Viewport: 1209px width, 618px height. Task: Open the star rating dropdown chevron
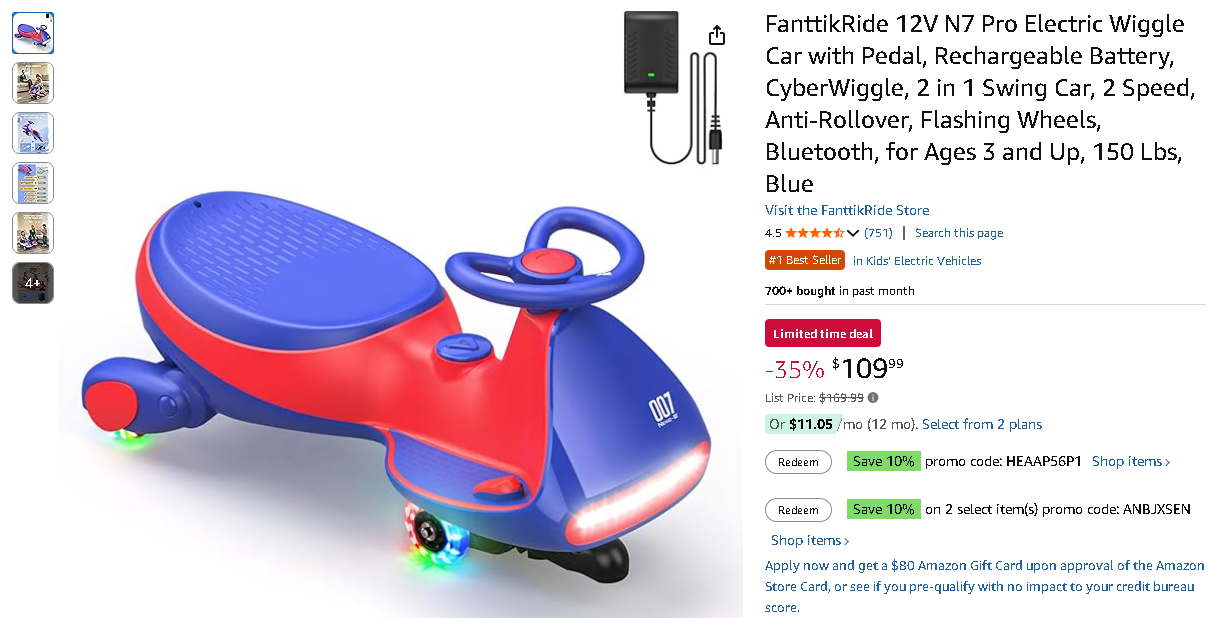tap(853, 233)
